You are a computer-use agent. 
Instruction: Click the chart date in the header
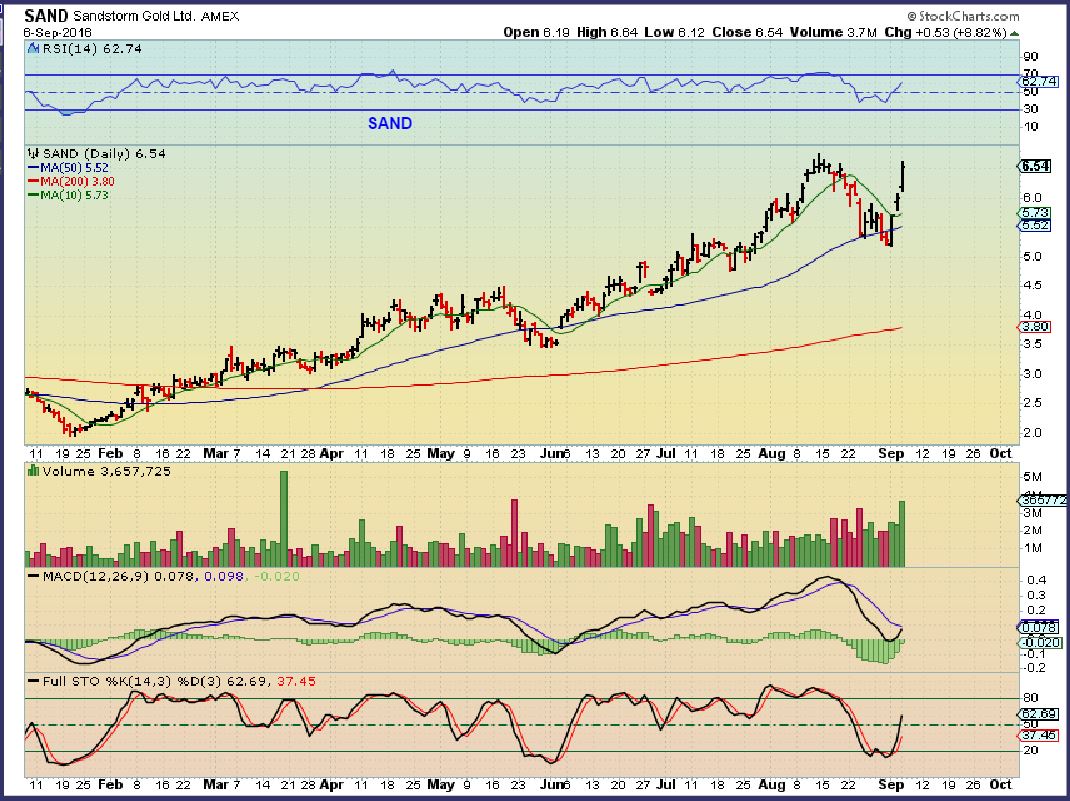click(57, 33)
